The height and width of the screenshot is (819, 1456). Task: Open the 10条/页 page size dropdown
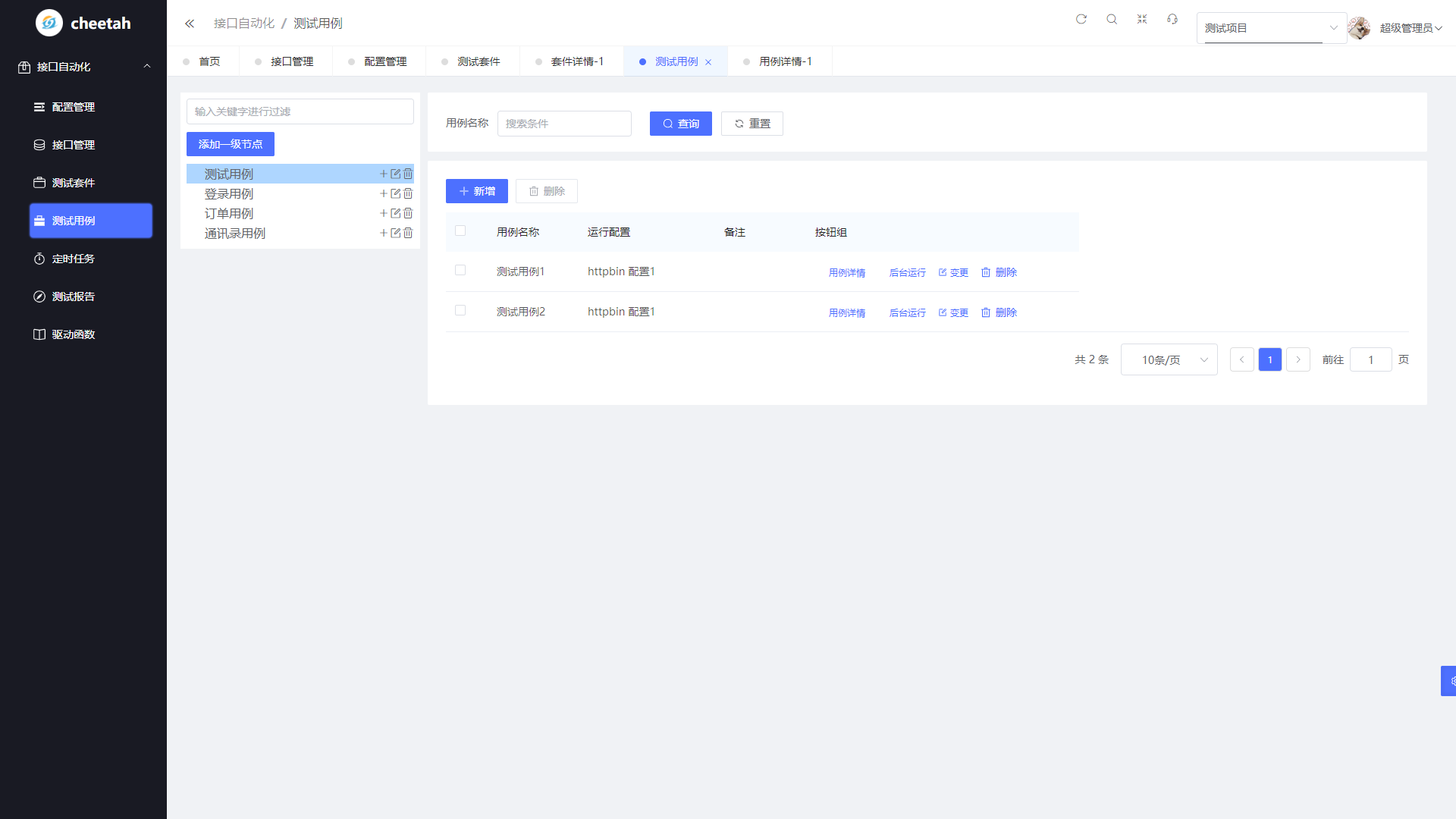click(x=1169, y=360)
